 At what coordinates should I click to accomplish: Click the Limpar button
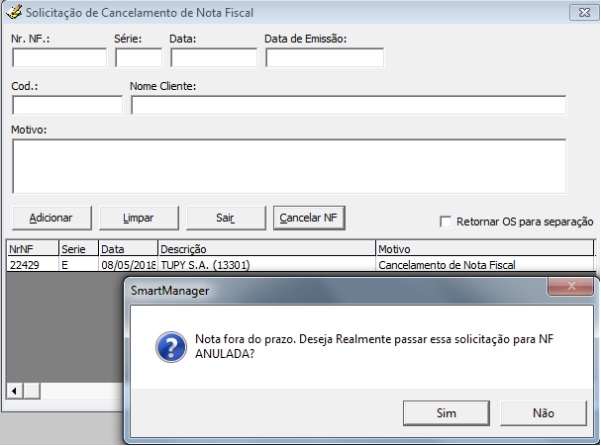coord(139,218)
